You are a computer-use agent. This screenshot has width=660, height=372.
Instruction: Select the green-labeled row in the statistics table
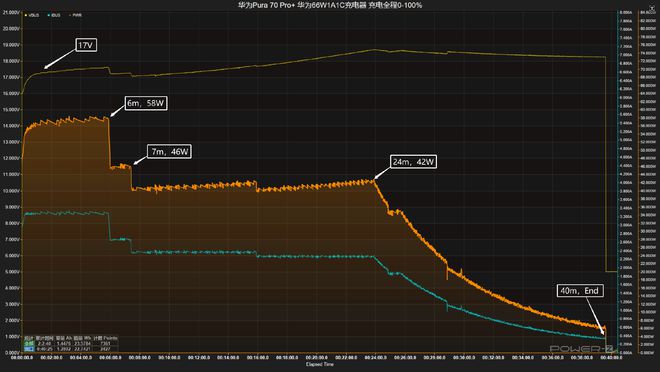point(70,343)
